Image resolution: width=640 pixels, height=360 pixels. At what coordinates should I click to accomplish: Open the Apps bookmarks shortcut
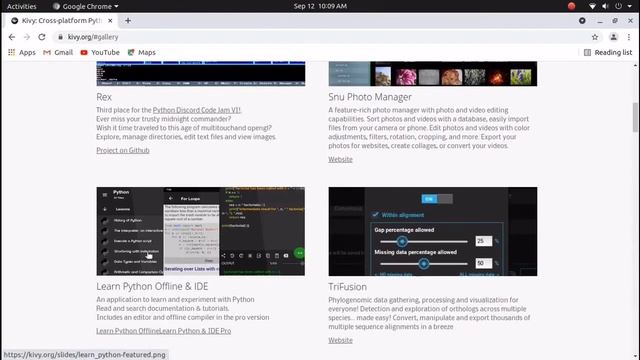tap(22, 52)
